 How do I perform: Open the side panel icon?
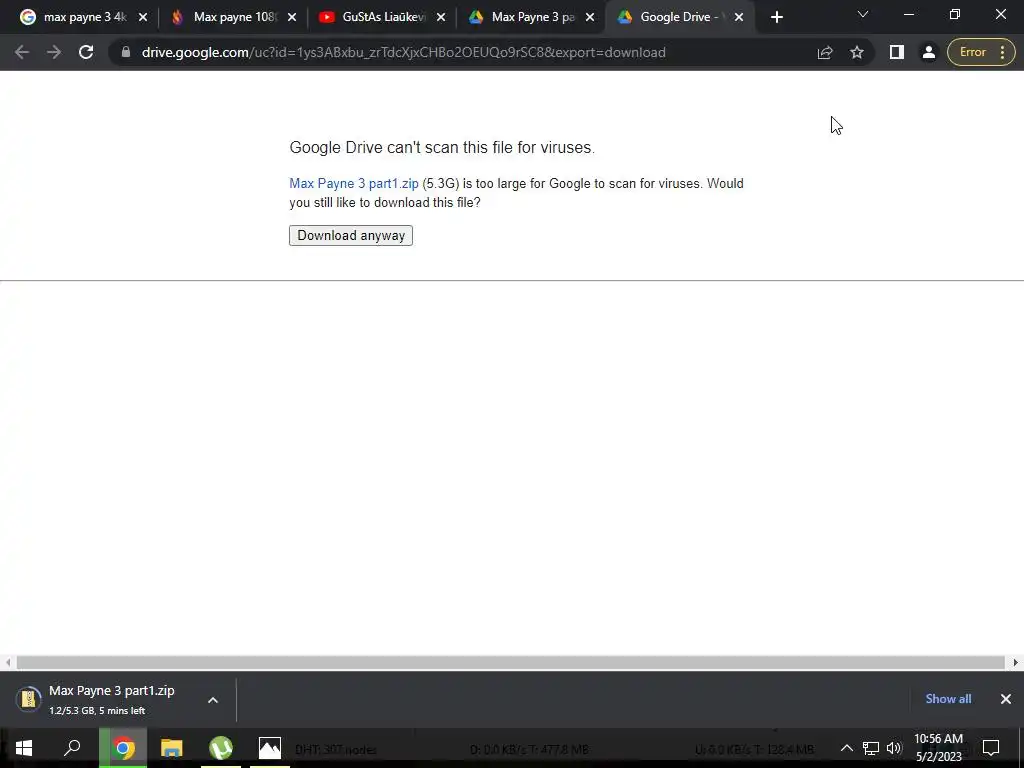coord(897,52)
